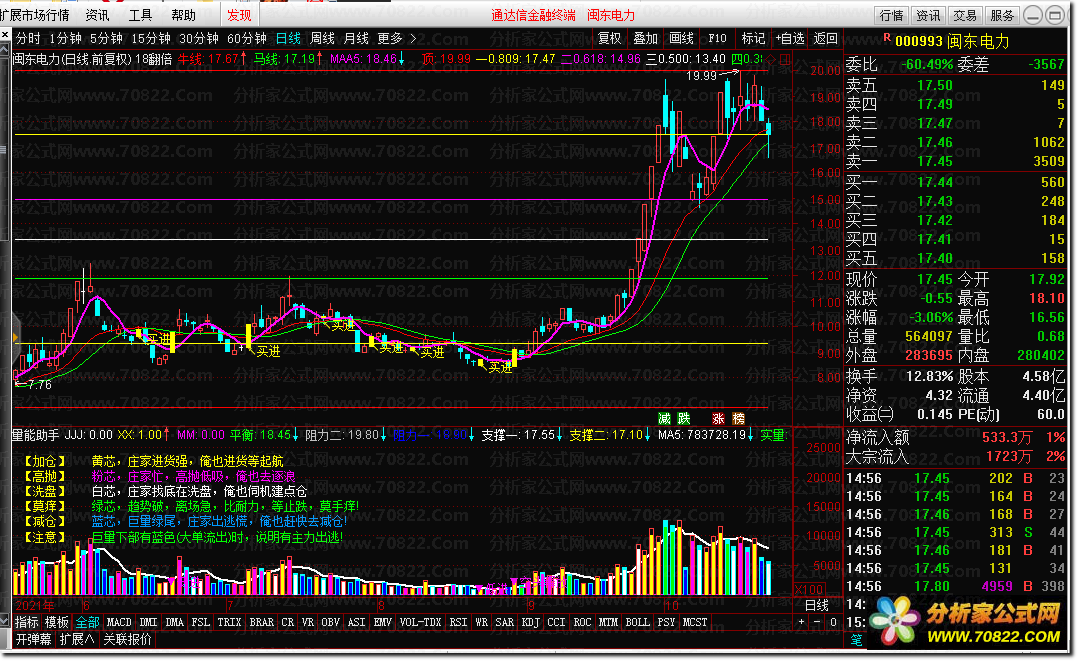Switch to 15分钟 period

pos(151,39)
